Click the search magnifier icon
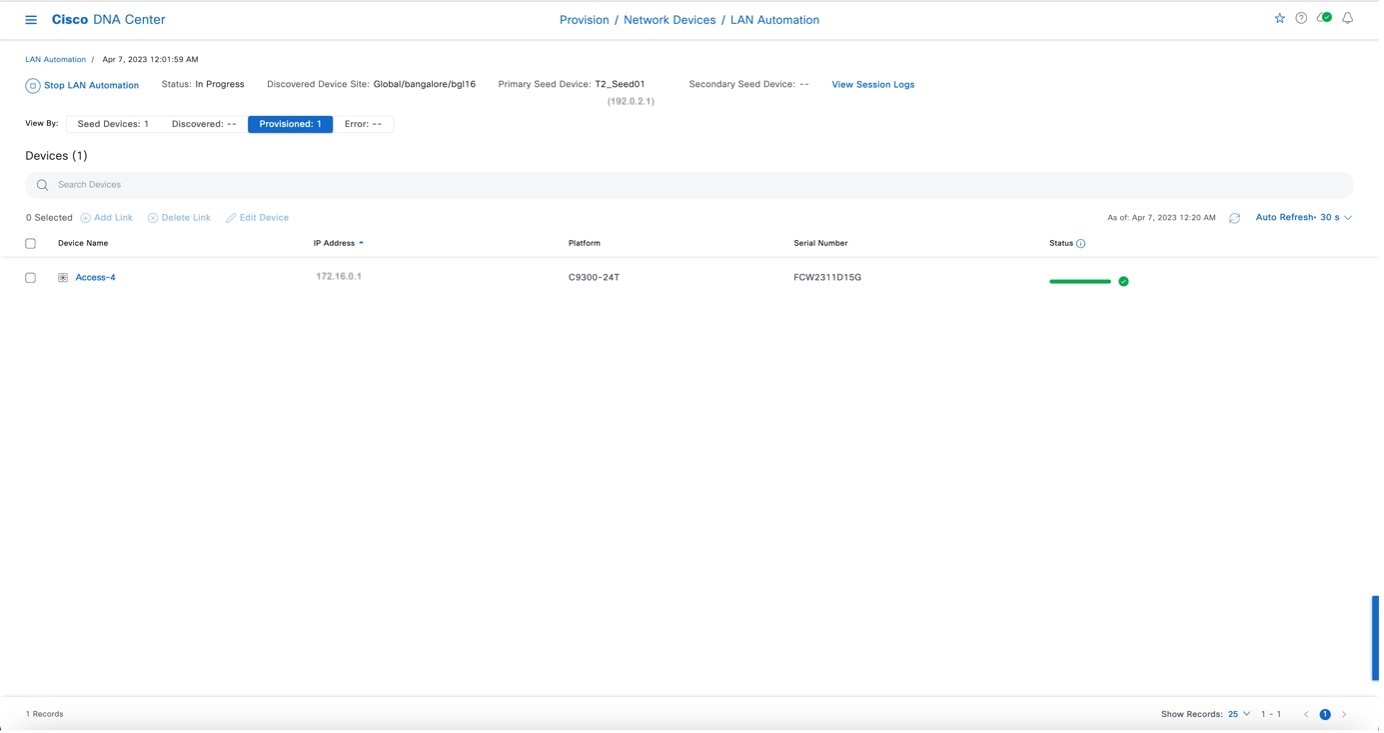The width and height of the screenshot is (1384, 733). [x=42, y=186]
